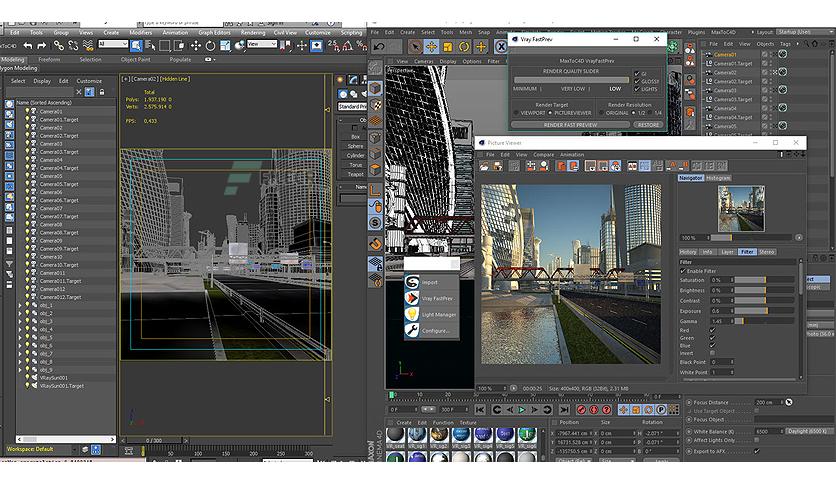This screenshot has height=484, width=836.
Task: Open the Standard Primitives dropdown
Action: (352, 107)
